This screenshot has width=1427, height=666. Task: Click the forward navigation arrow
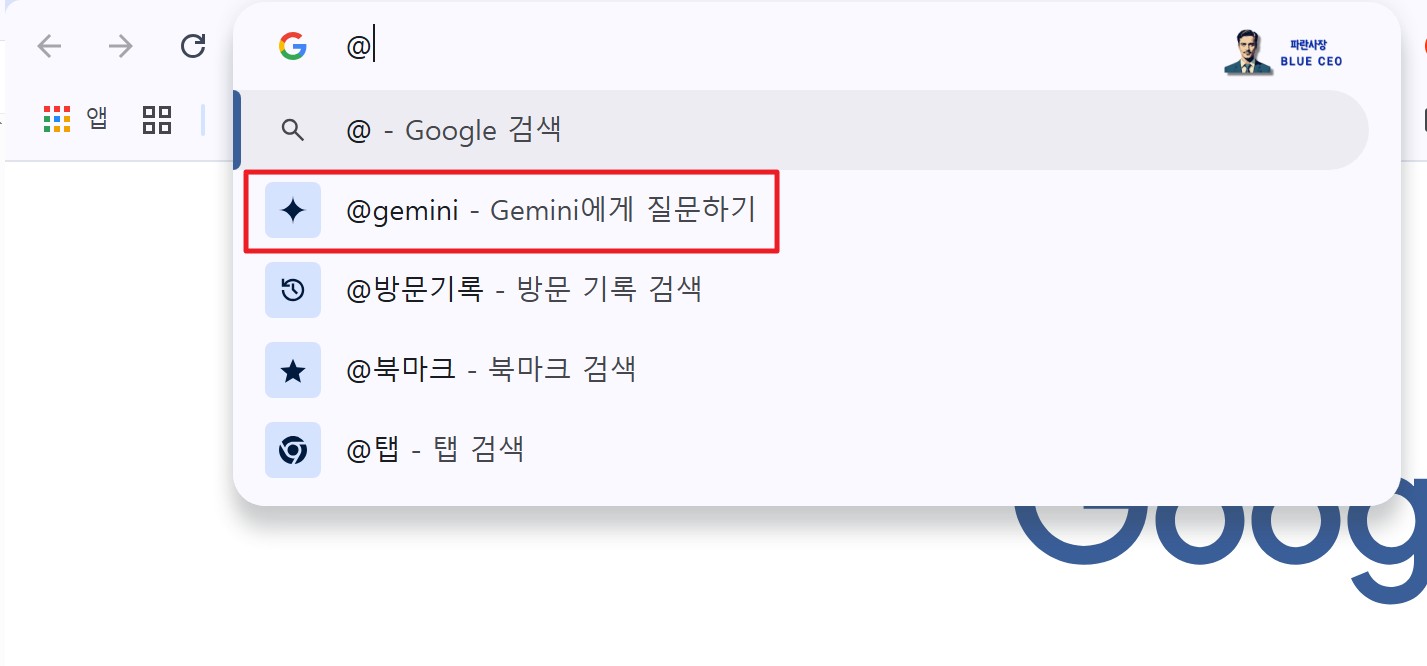click(120, 45)
